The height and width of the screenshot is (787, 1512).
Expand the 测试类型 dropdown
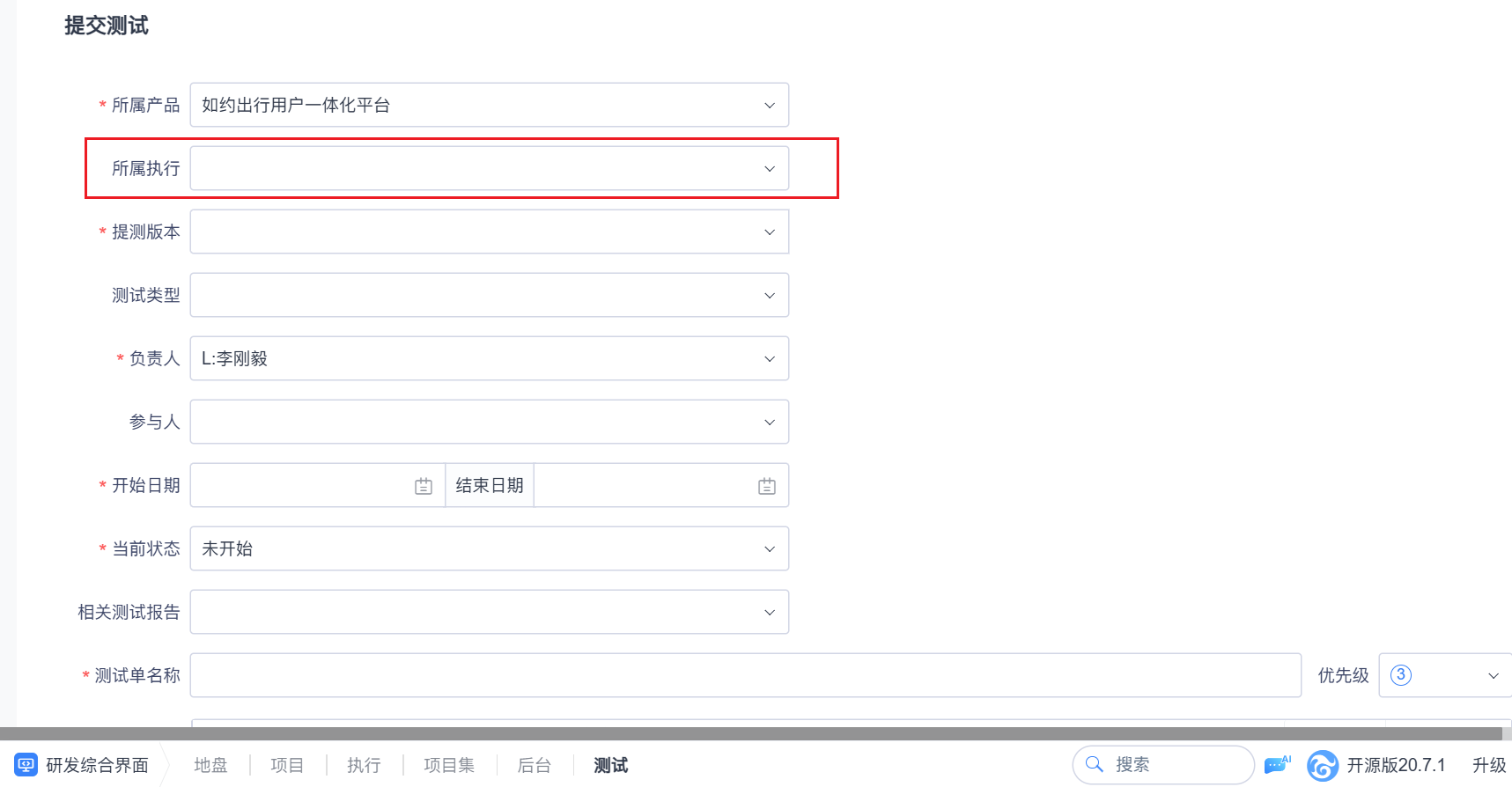click(490, 295)
